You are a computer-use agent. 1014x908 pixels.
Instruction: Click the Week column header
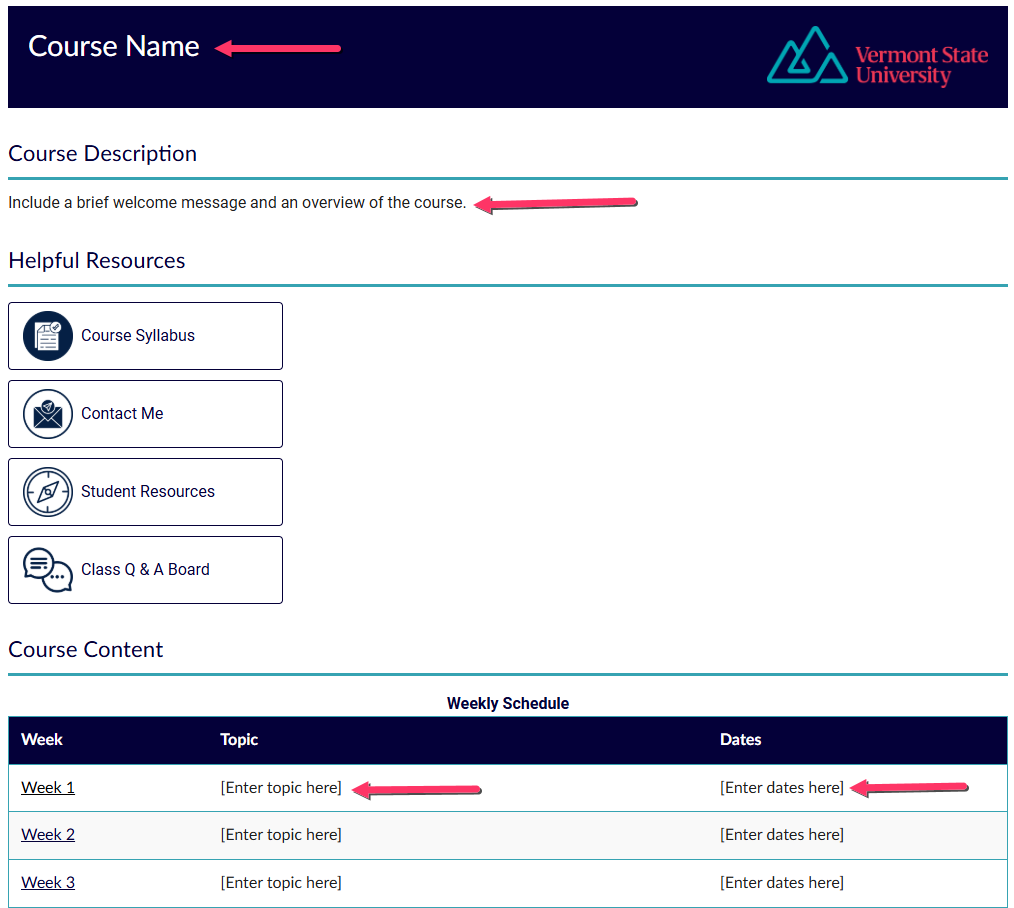(42, 740)
